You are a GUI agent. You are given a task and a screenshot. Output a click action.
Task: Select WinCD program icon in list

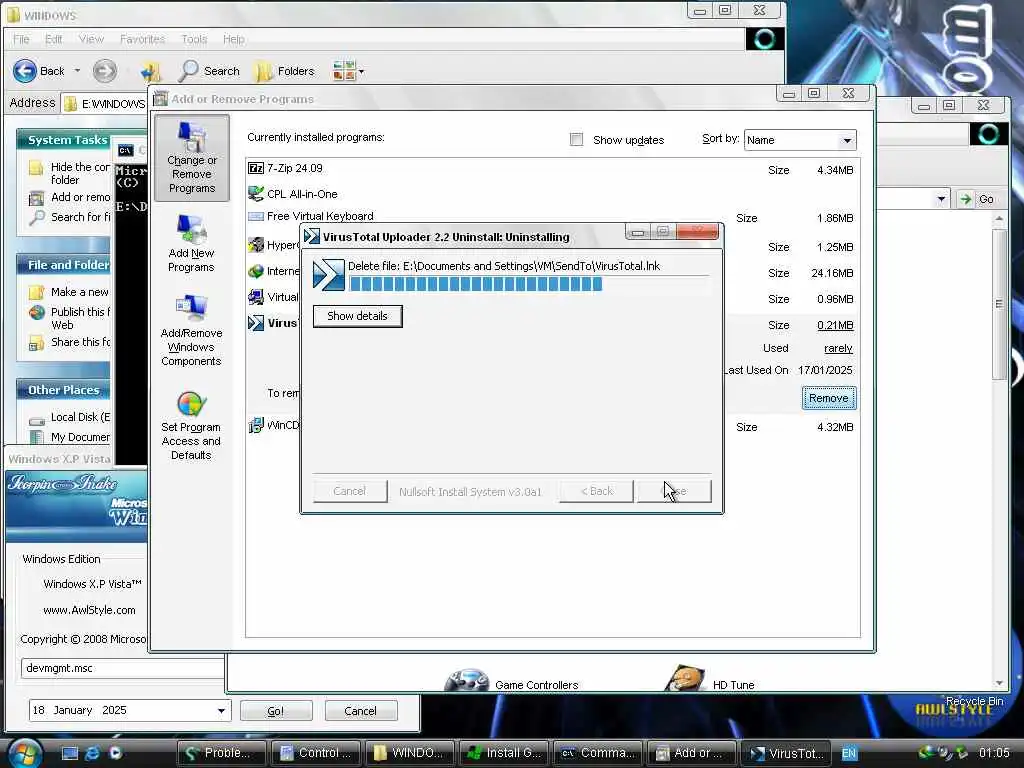tap(255, 426)
